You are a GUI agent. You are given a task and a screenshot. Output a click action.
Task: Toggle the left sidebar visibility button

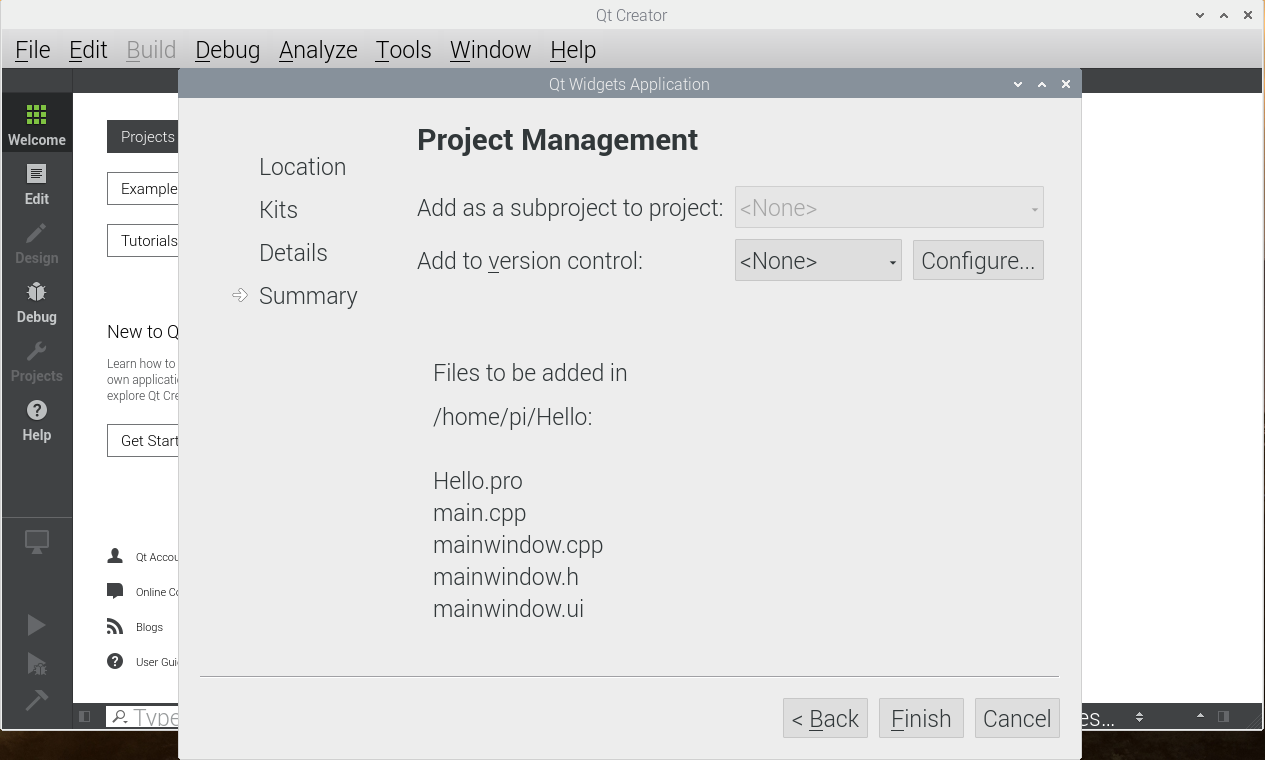pyautogui.click(x=85, y=716)
